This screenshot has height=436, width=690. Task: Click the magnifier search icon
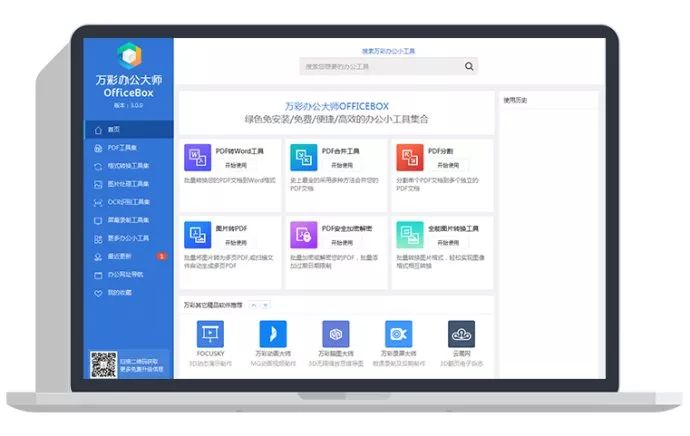click(469, 66)
